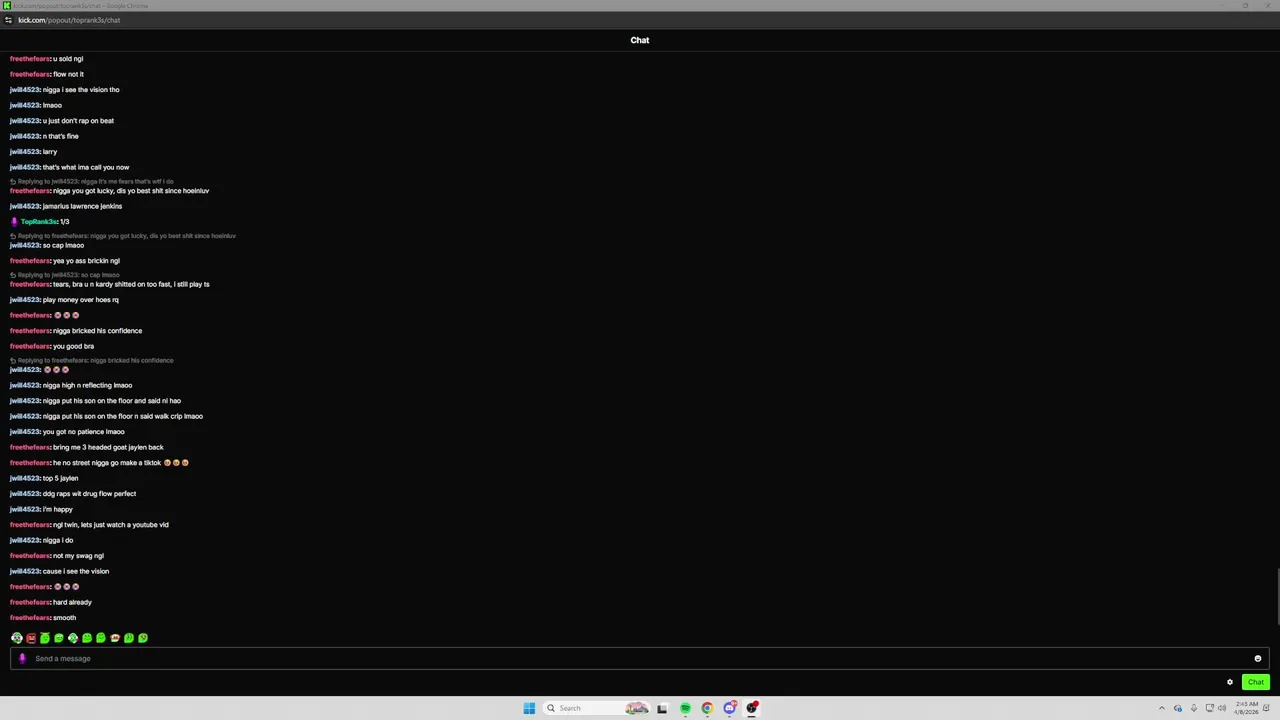This screenshot has width=1280, height=720.
Task: Open Discord from the taskbar
Action: tap(730, 708)
